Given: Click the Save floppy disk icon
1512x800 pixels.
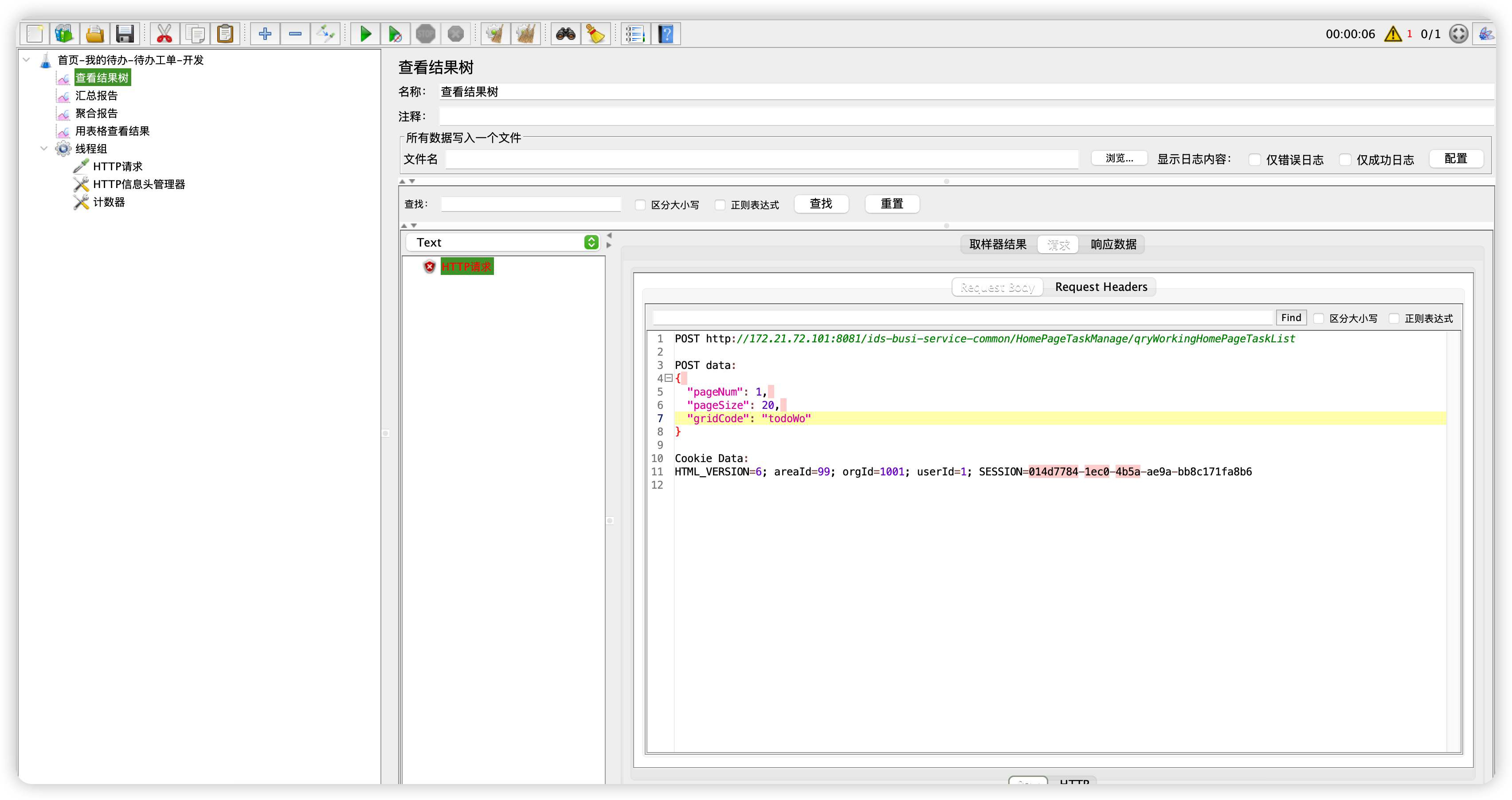Looking at the screenshot, I should 125,34.
